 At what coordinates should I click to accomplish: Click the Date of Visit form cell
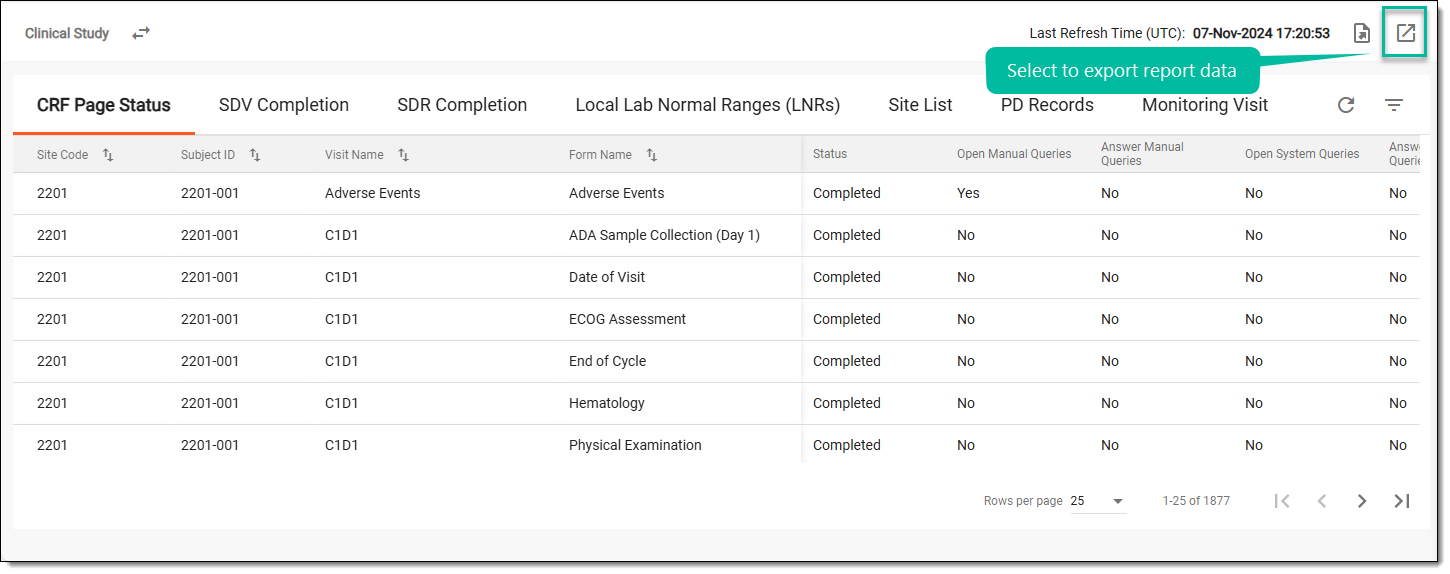point(607,277)
